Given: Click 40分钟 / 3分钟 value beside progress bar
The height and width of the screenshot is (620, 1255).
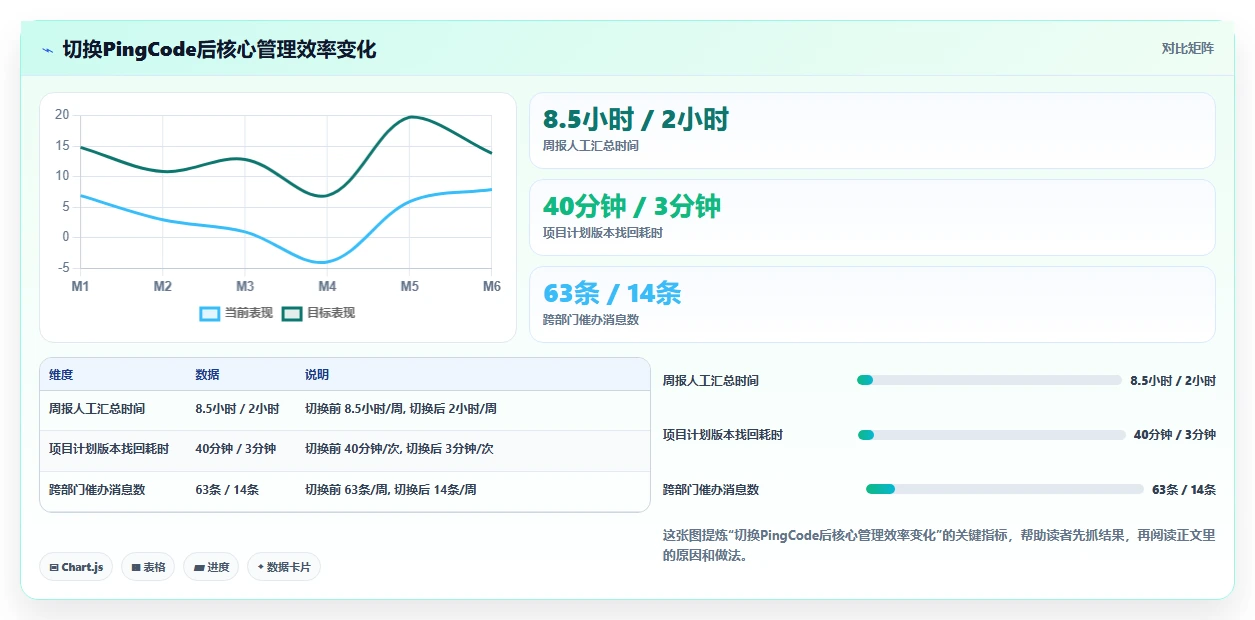Looking at the screenshot, I should point(1175,435).
